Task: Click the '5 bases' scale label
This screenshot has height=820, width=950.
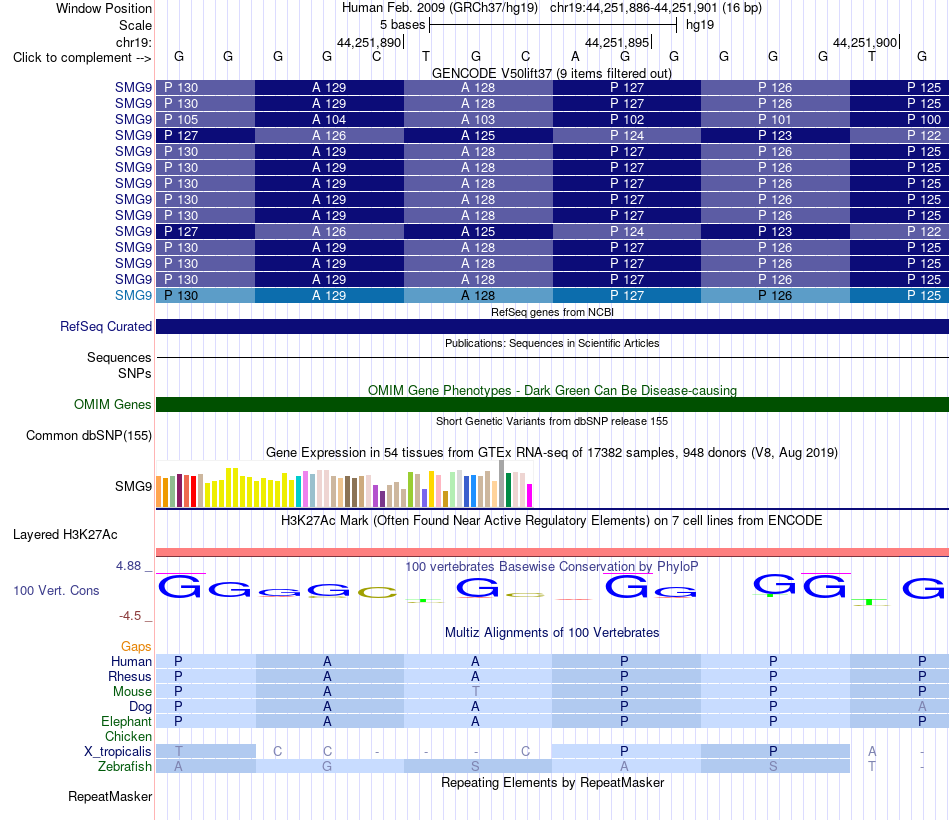Action: point(402,25)
